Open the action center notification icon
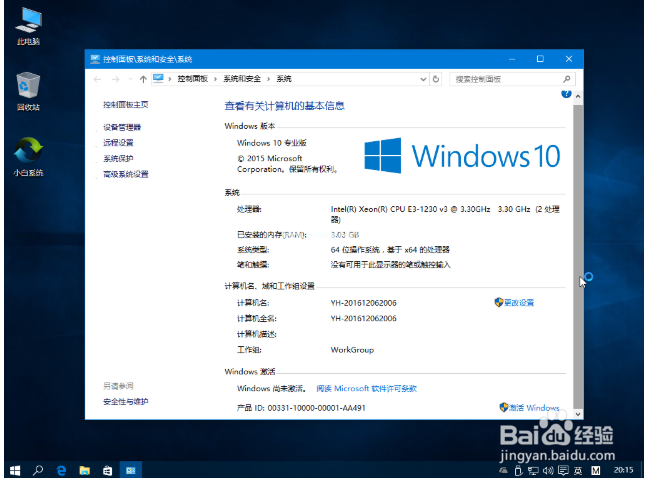The width and height of the screenshot is (652, 478). coord(563,471)
